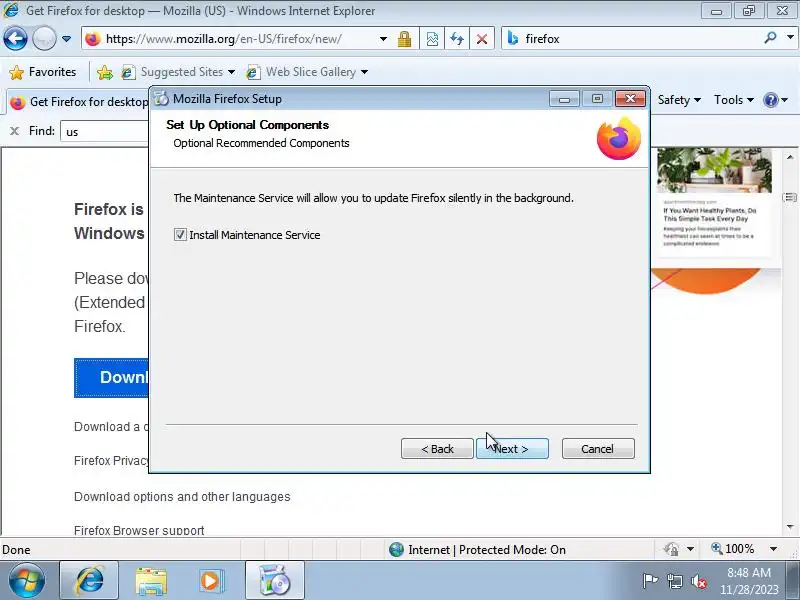The height and width of the screenshot is (600, 800).
Task: Click the Firefox Setup installer taskbar icon
Action: pyautogui.click(x=274, y=581)
